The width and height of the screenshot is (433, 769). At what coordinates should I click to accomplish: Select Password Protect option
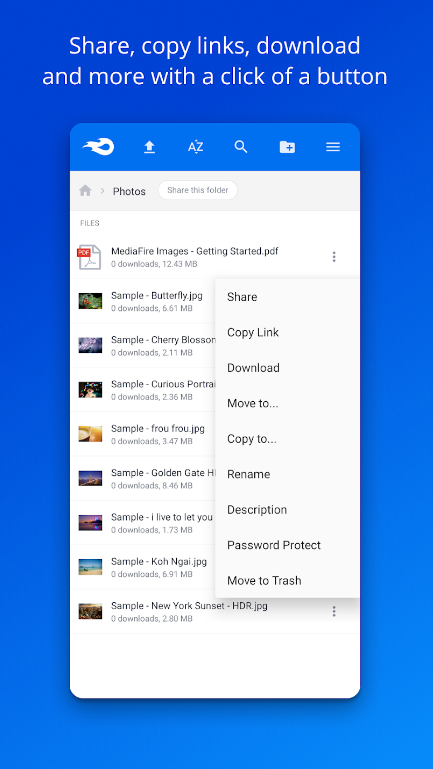click(274, 545)
